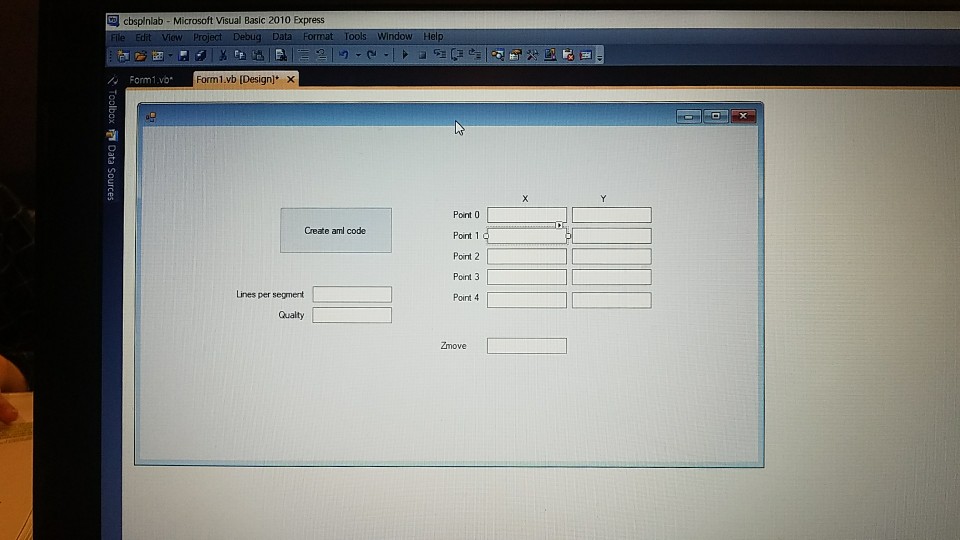Click the Immediate Window toolbar icon
Screen dimensions: 960x540
(585, 55)
